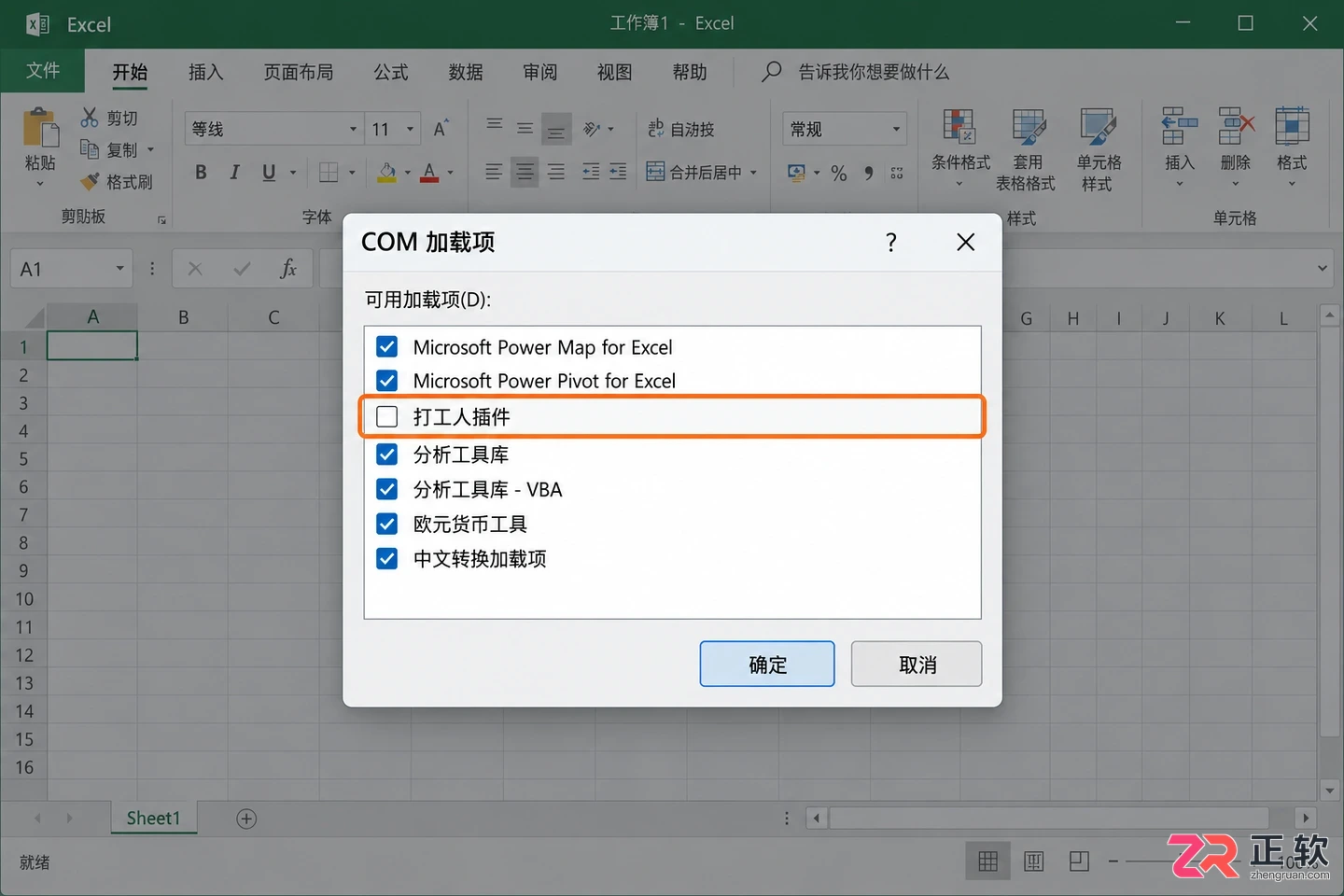Click the dialog help question mark

pyautogui.click(x=891, y=243)
